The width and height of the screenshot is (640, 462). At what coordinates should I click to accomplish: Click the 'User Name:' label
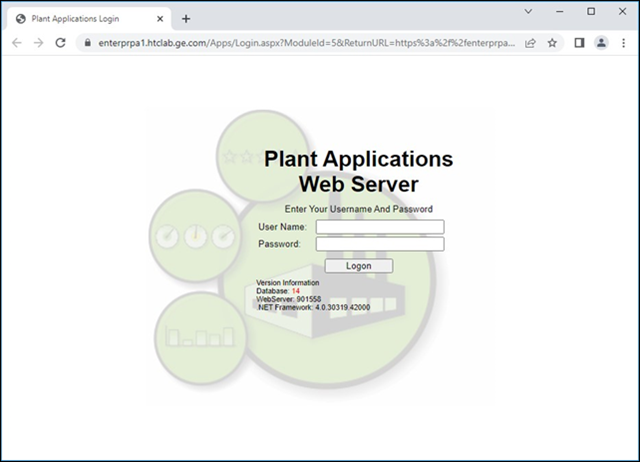pyautogui.click(x=282, y=227)
